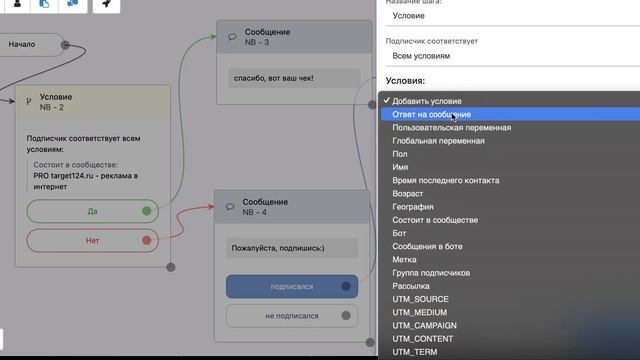Viewport: 640px width, 360px height.
Task: Click the user profile icon in toolbar
Action: (x=17, y=4)
